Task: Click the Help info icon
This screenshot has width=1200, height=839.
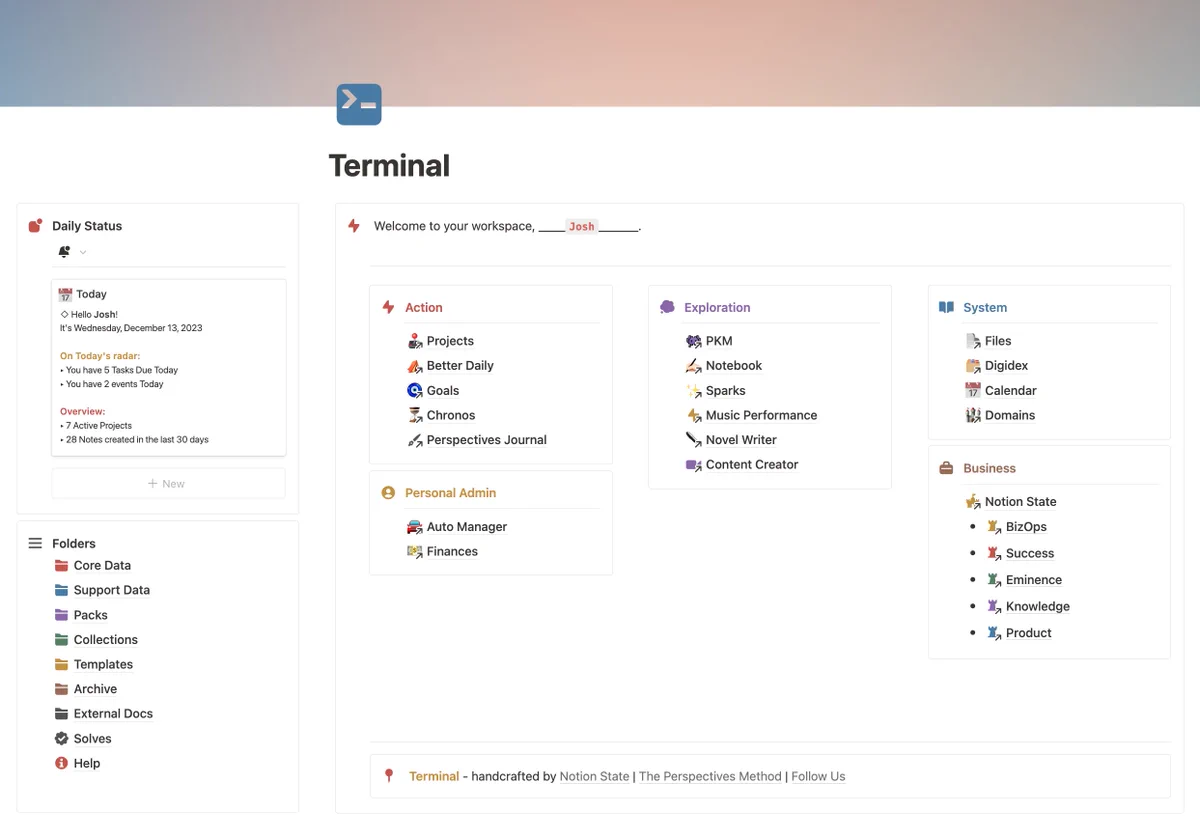Action: click(x=62, y=763)
